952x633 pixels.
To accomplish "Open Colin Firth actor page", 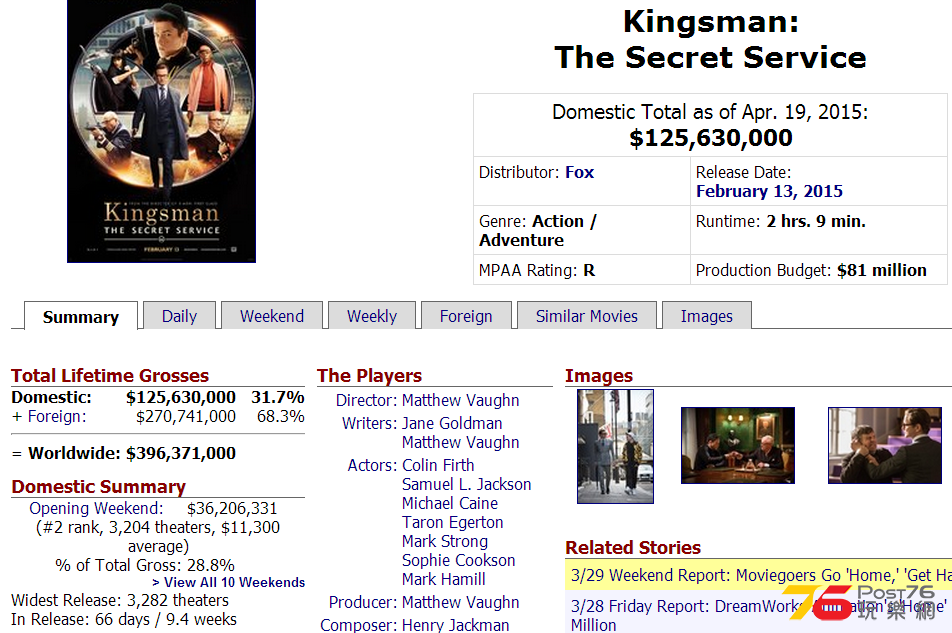I will click(438, 465).
